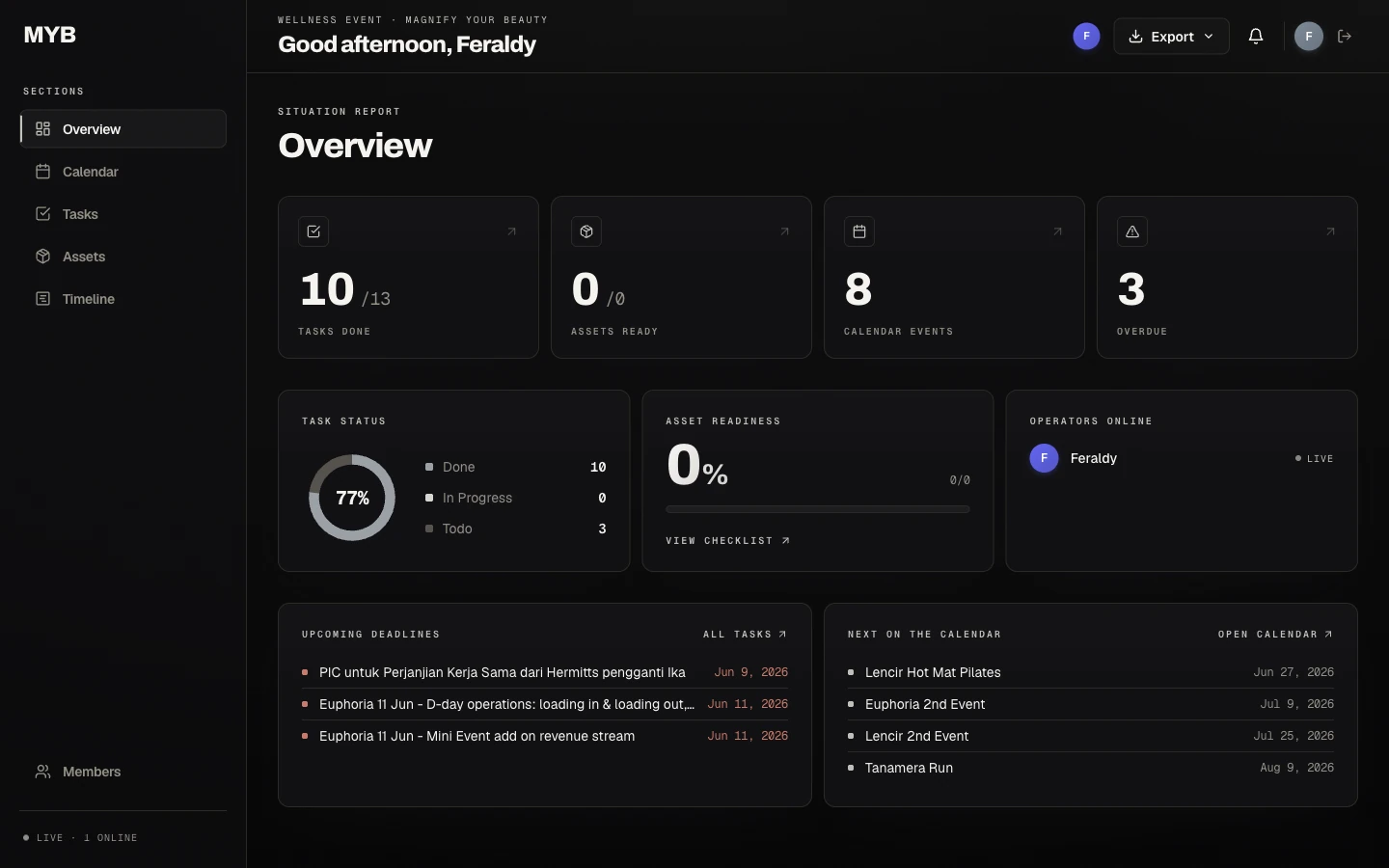Open All Tasks link
This screenshot has width=1389, height=868.
(745, 635)
